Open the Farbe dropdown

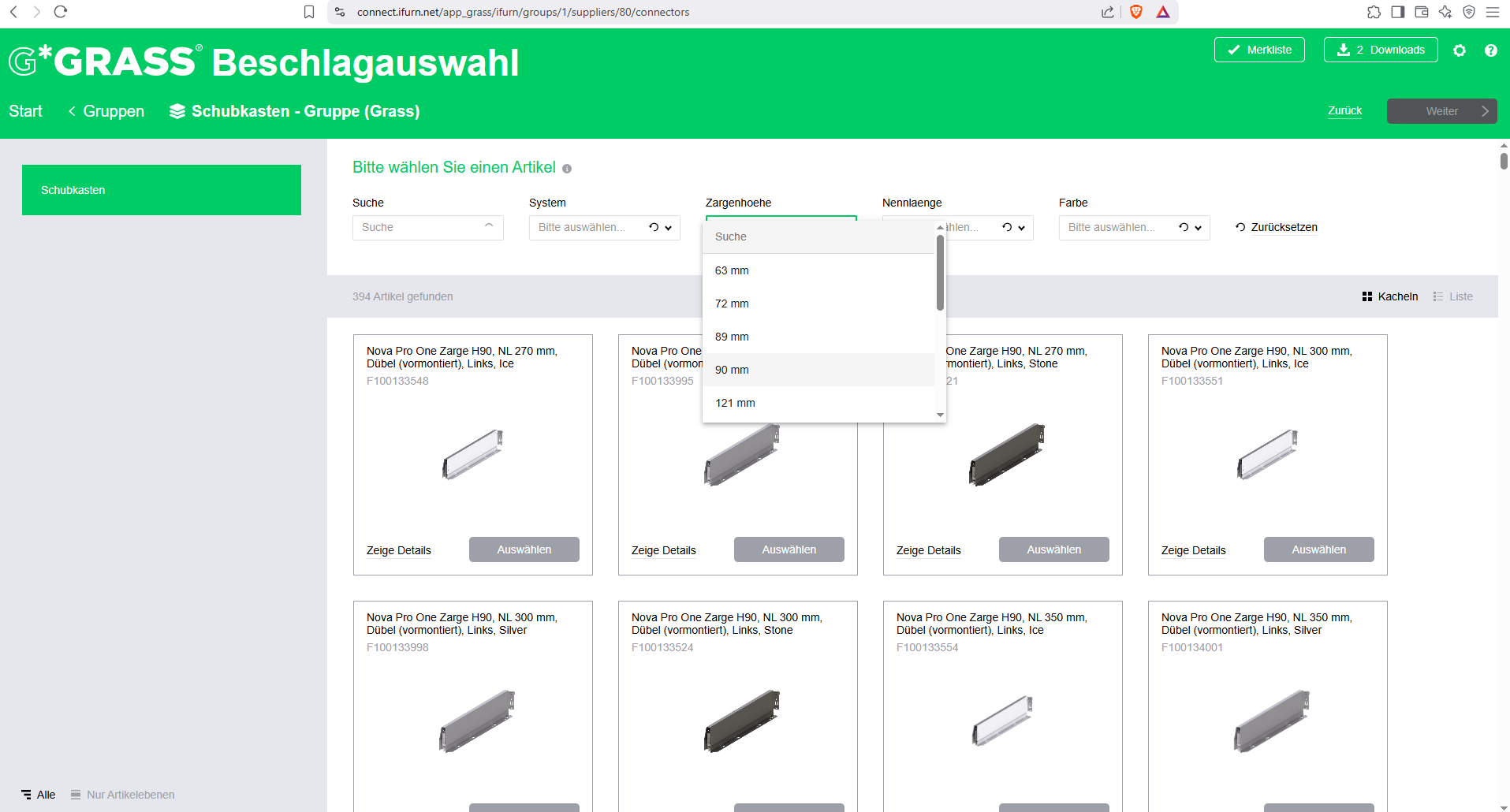(x=1134, y=227)
